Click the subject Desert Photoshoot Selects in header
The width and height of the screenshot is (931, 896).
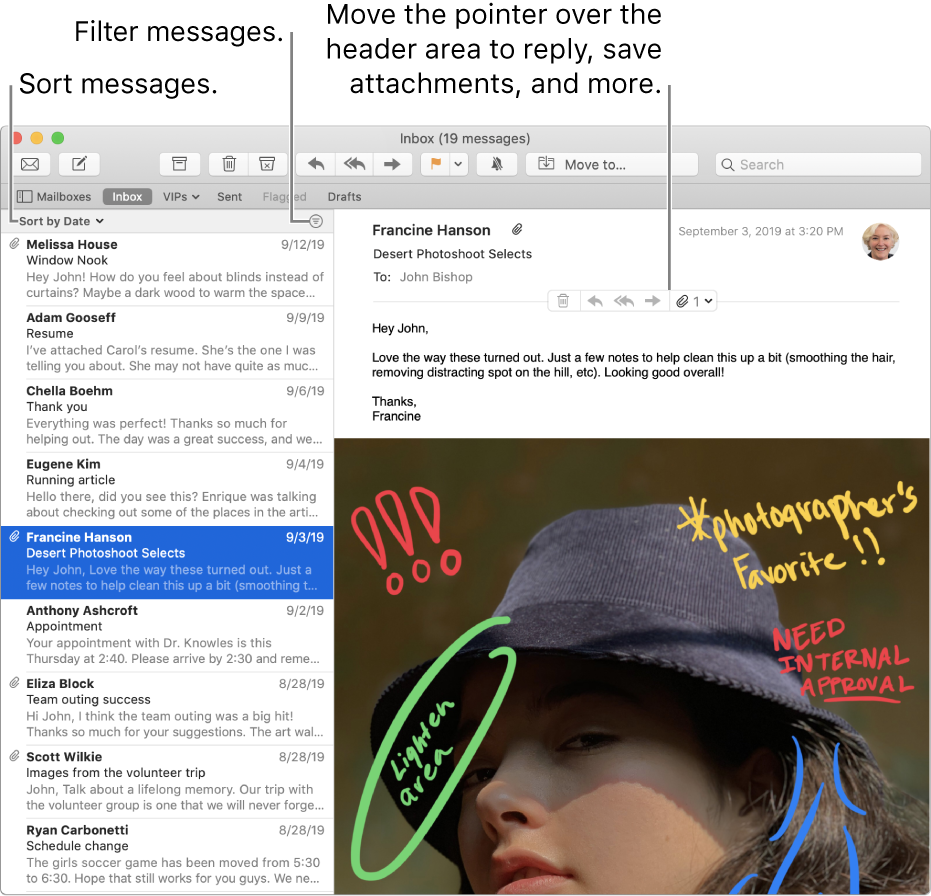[452, 254]
